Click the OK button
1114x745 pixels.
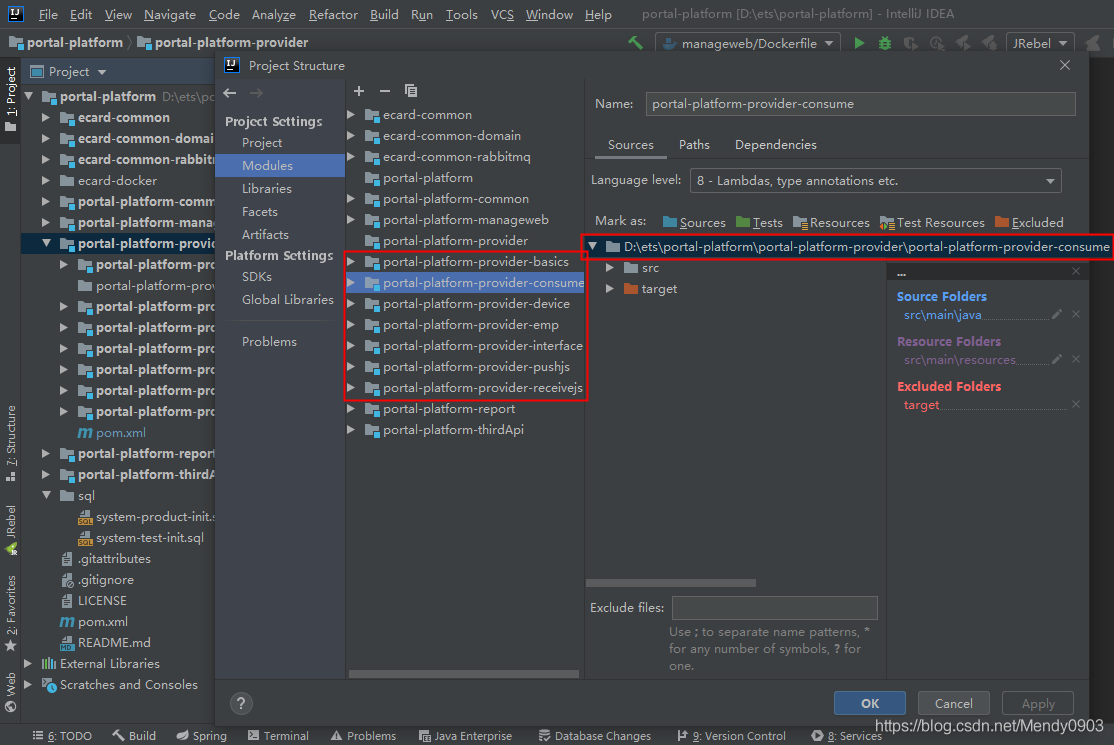point(870,703)
